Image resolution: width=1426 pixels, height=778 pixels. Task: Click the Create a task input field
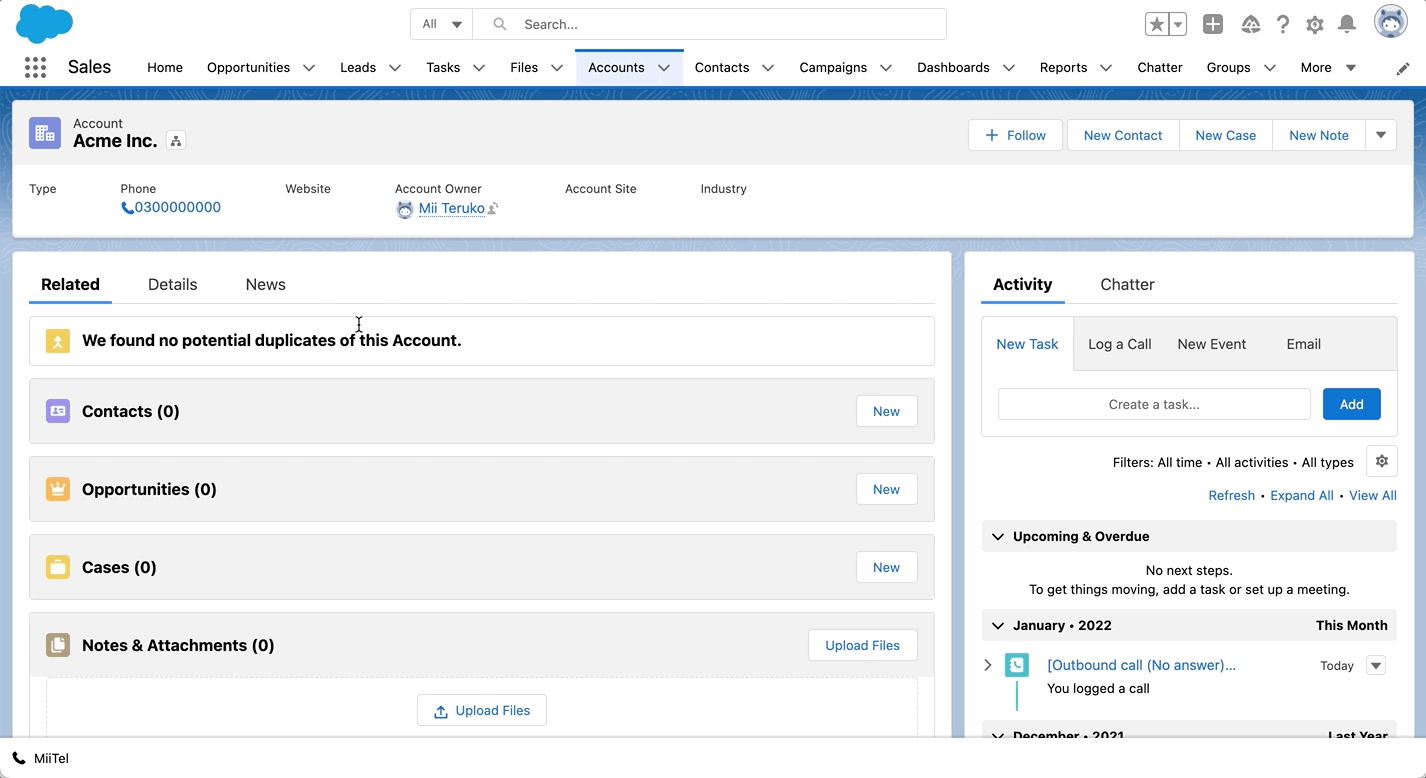click(x=1154, y=404)
